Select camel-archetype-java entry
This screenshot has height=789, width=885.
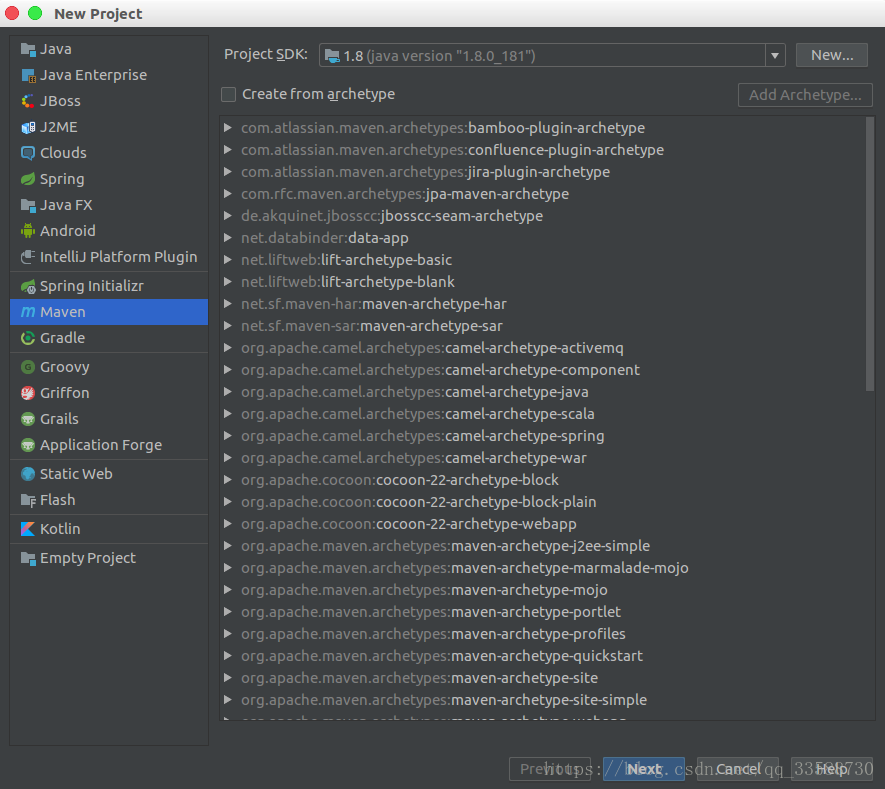click(414, 392)
